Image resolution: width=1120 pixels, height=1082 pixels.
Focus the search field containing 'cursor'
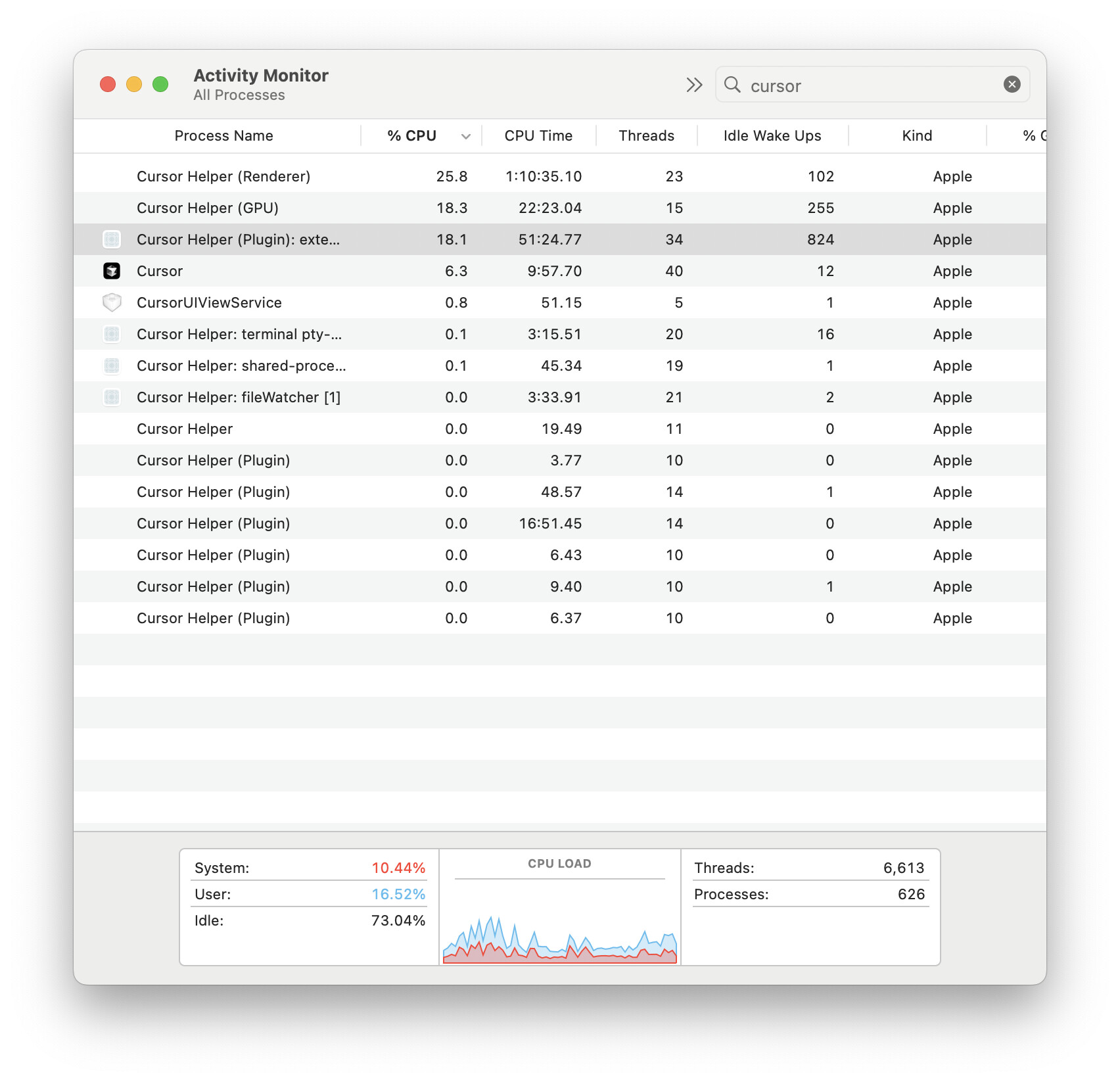pos(872,85)
